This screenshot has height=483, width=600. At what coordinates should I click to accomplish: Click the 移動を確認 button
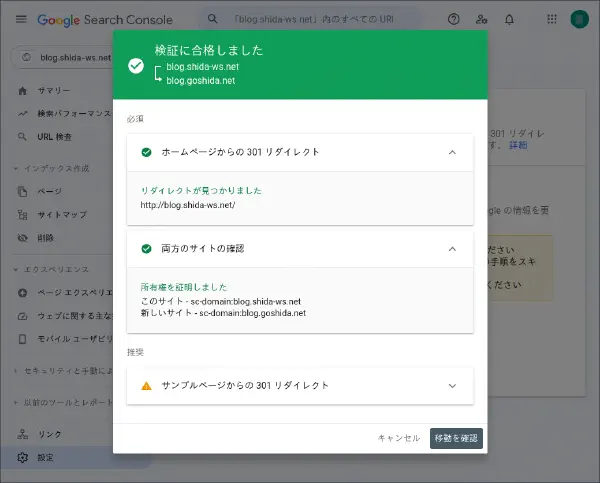(456, 438)
